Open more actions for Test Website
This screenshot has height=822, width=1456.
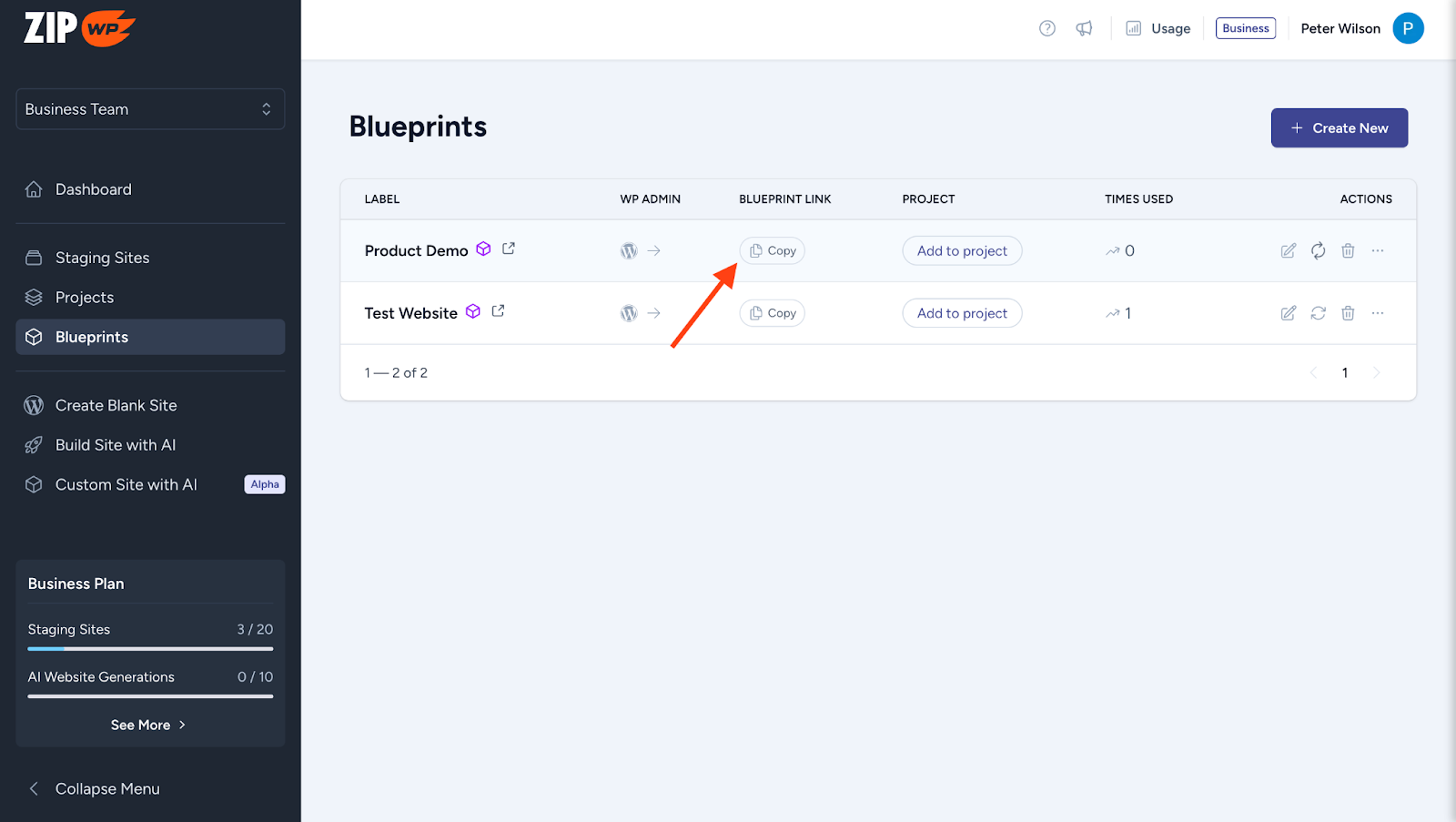[x=1377, y=312]
